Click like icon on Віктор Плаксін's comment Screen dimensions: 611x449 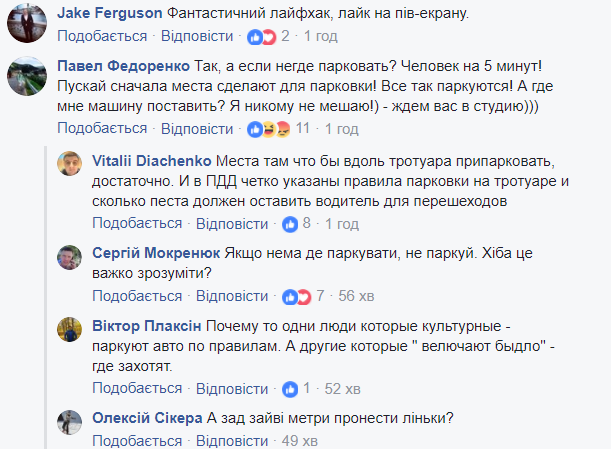point(291,388)
